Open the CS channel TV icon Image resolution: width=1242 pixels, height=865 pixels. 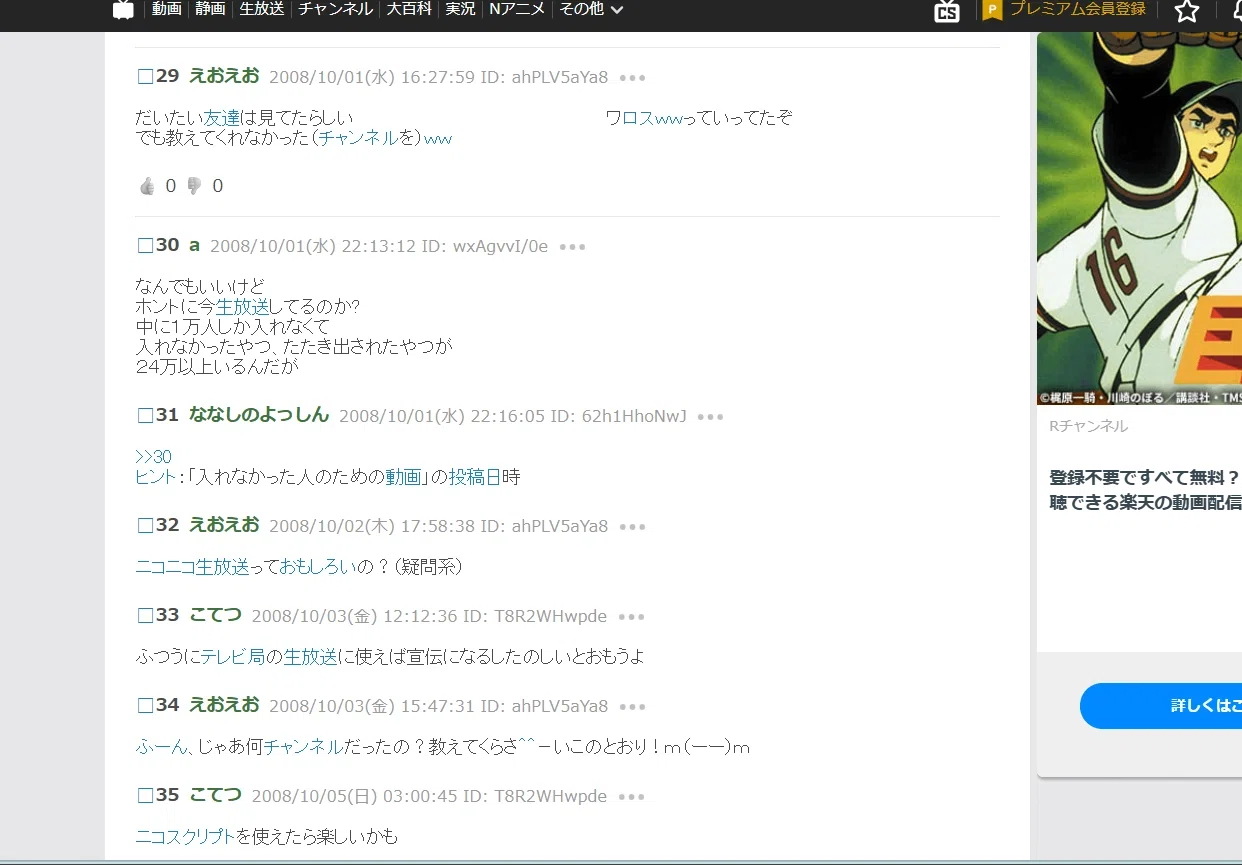pyautogui.click(x=946, y=11)
